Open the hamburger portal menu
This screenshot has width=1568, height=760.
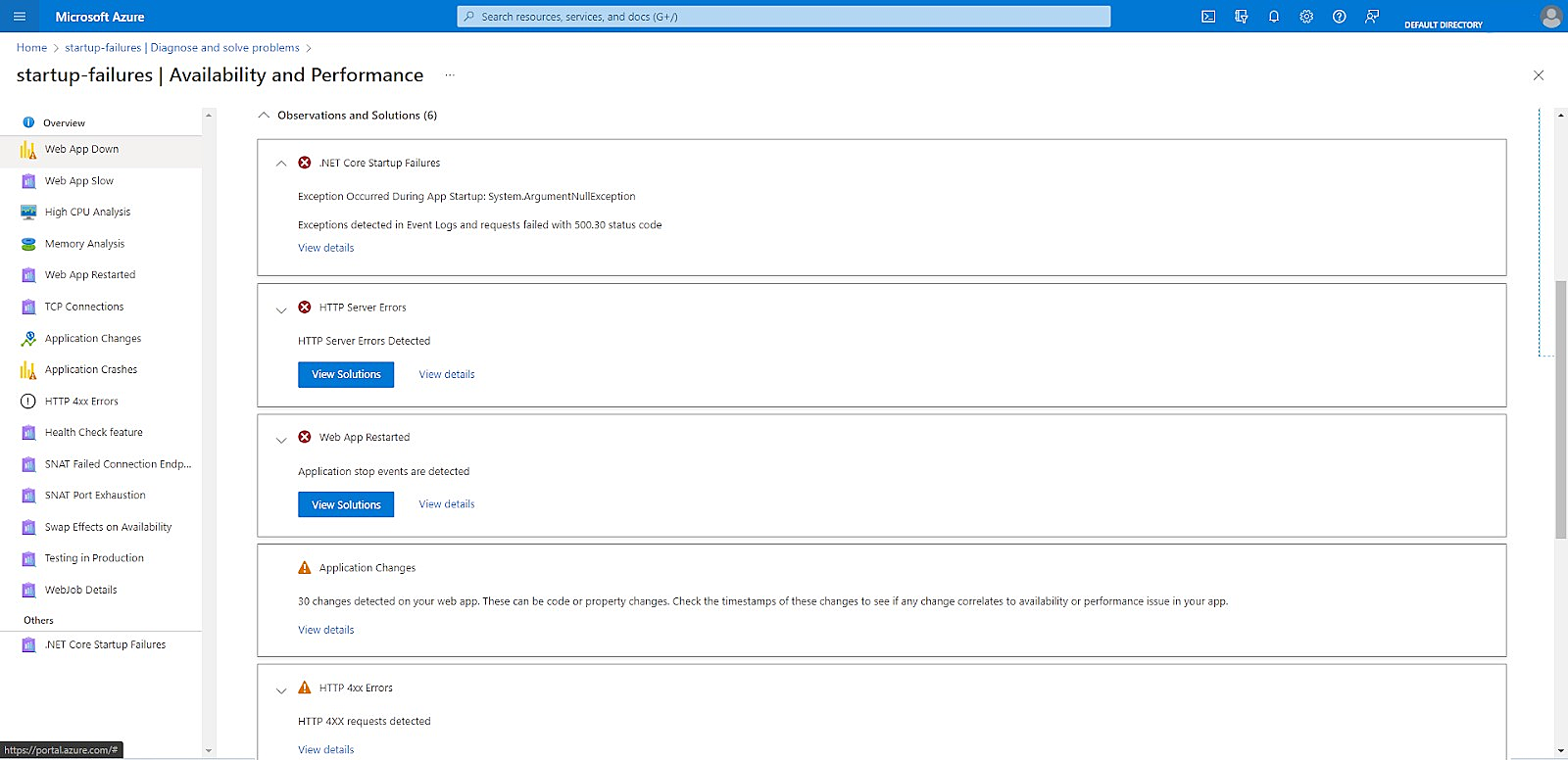click(20, 17)
